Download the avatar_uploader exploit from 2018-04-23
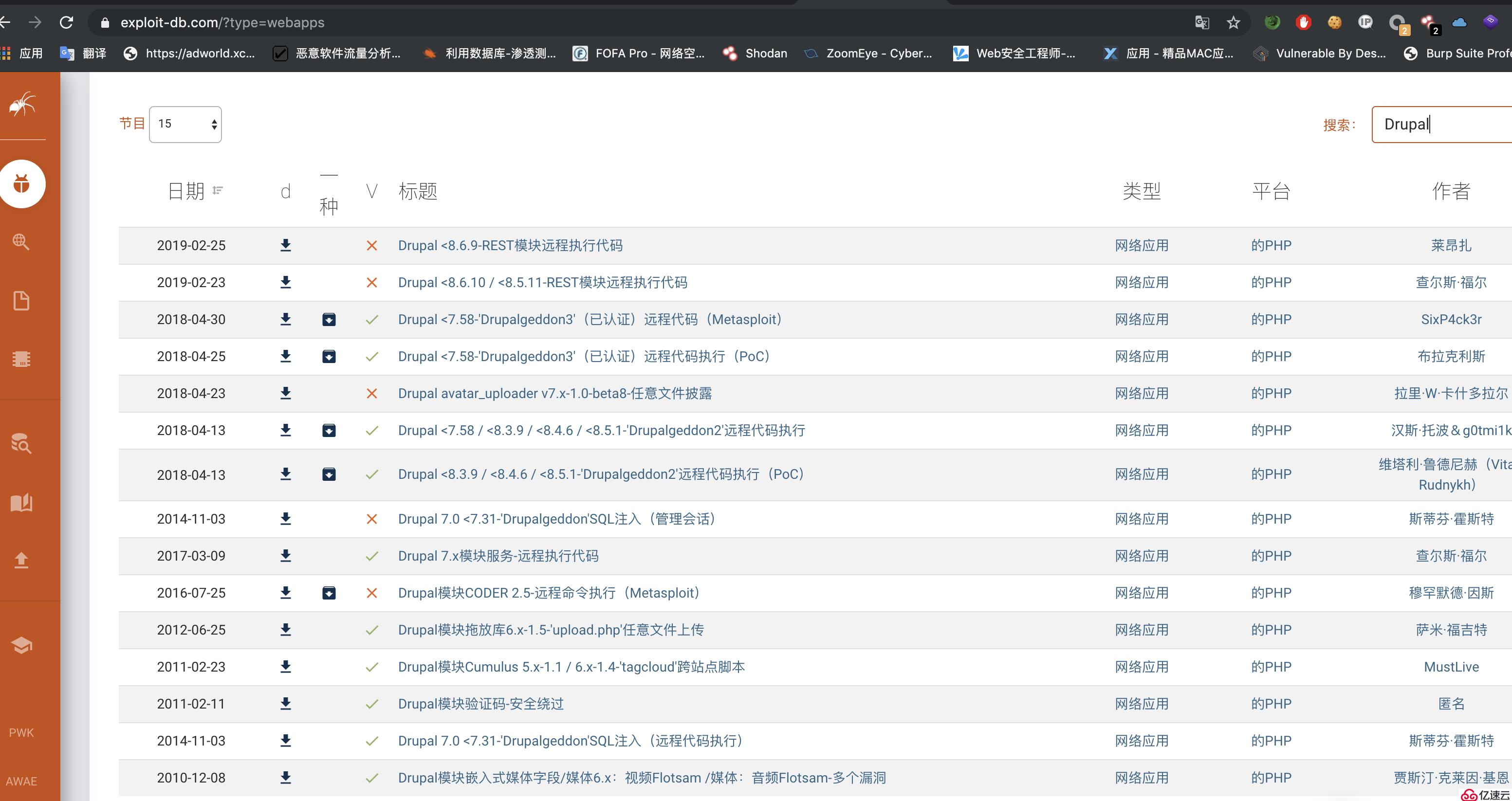1512x801 pixels. point(285,393)
